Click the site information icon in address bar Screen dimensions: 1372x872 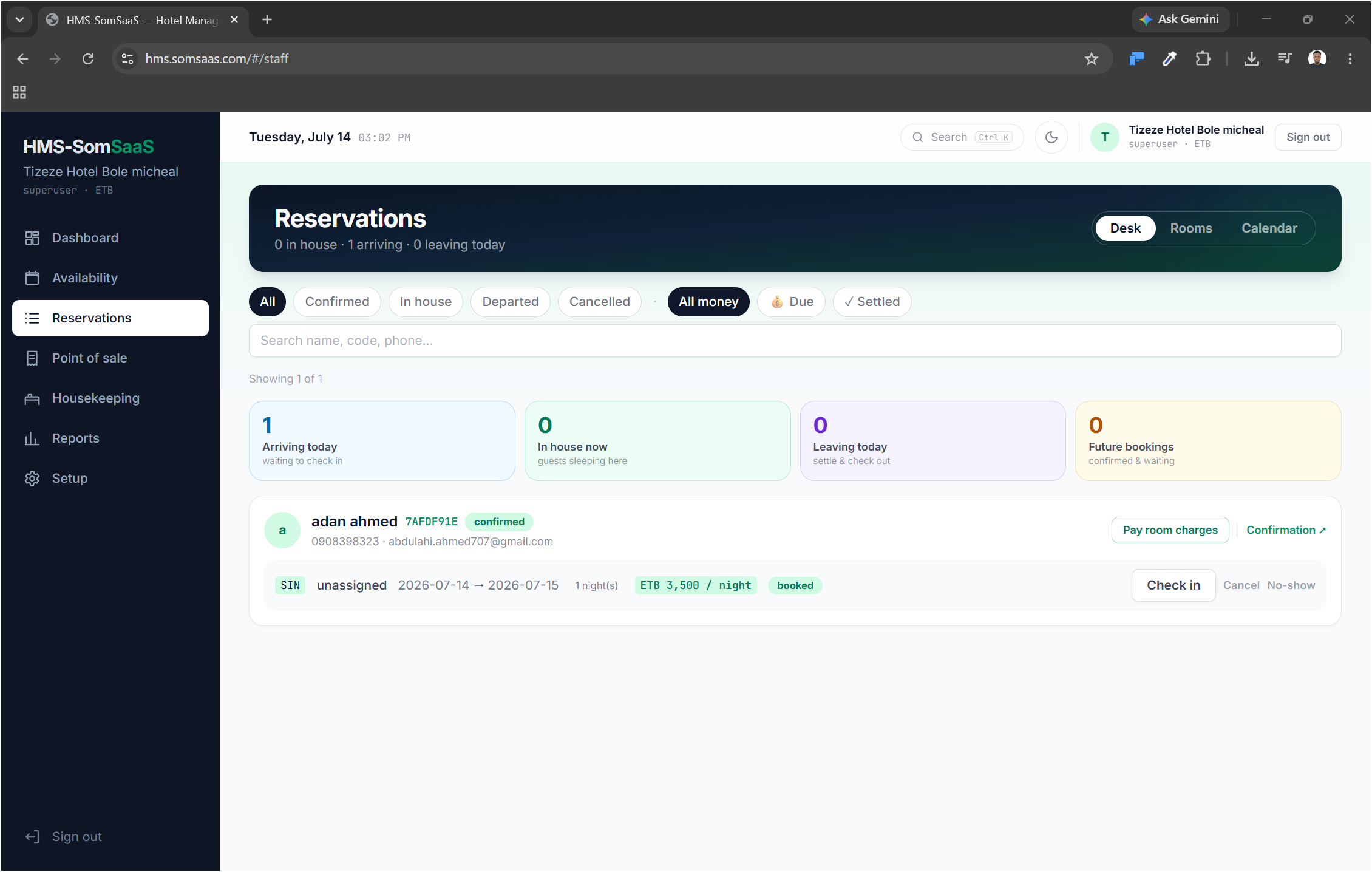127,59
